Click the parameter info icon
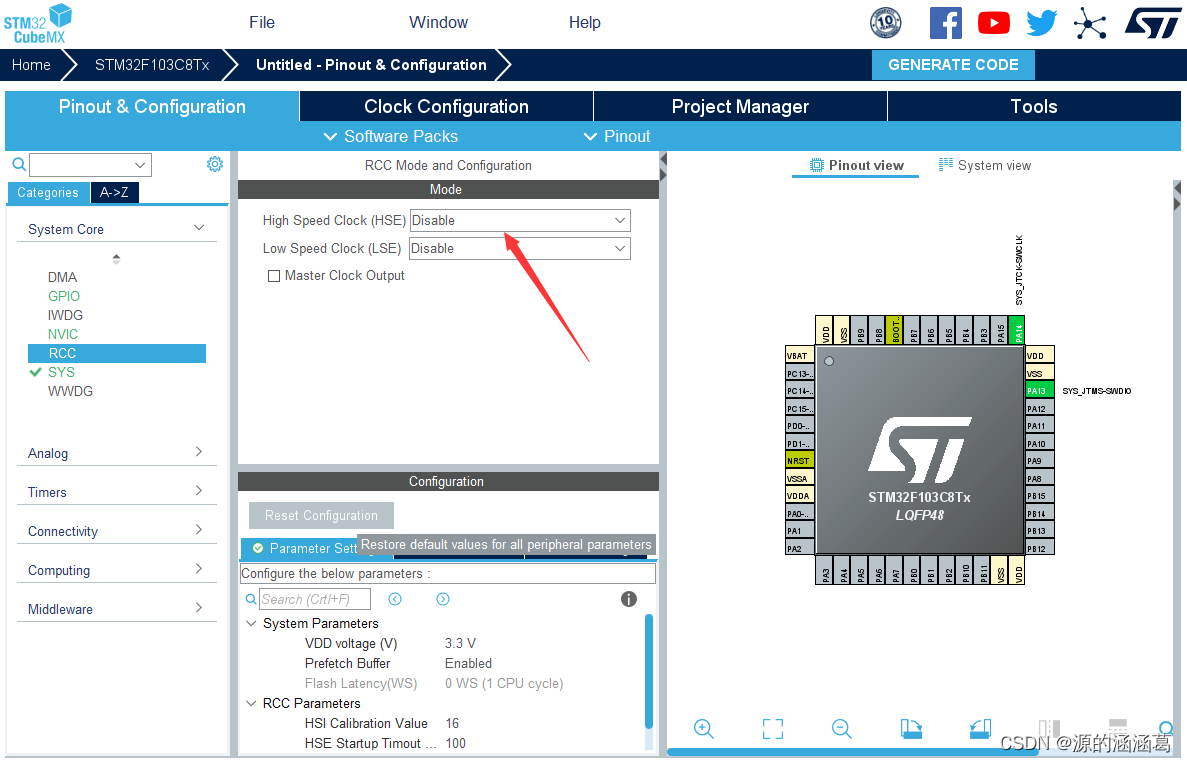Image resolution: width=1187 pixels, height=762 pixels. 629,599
